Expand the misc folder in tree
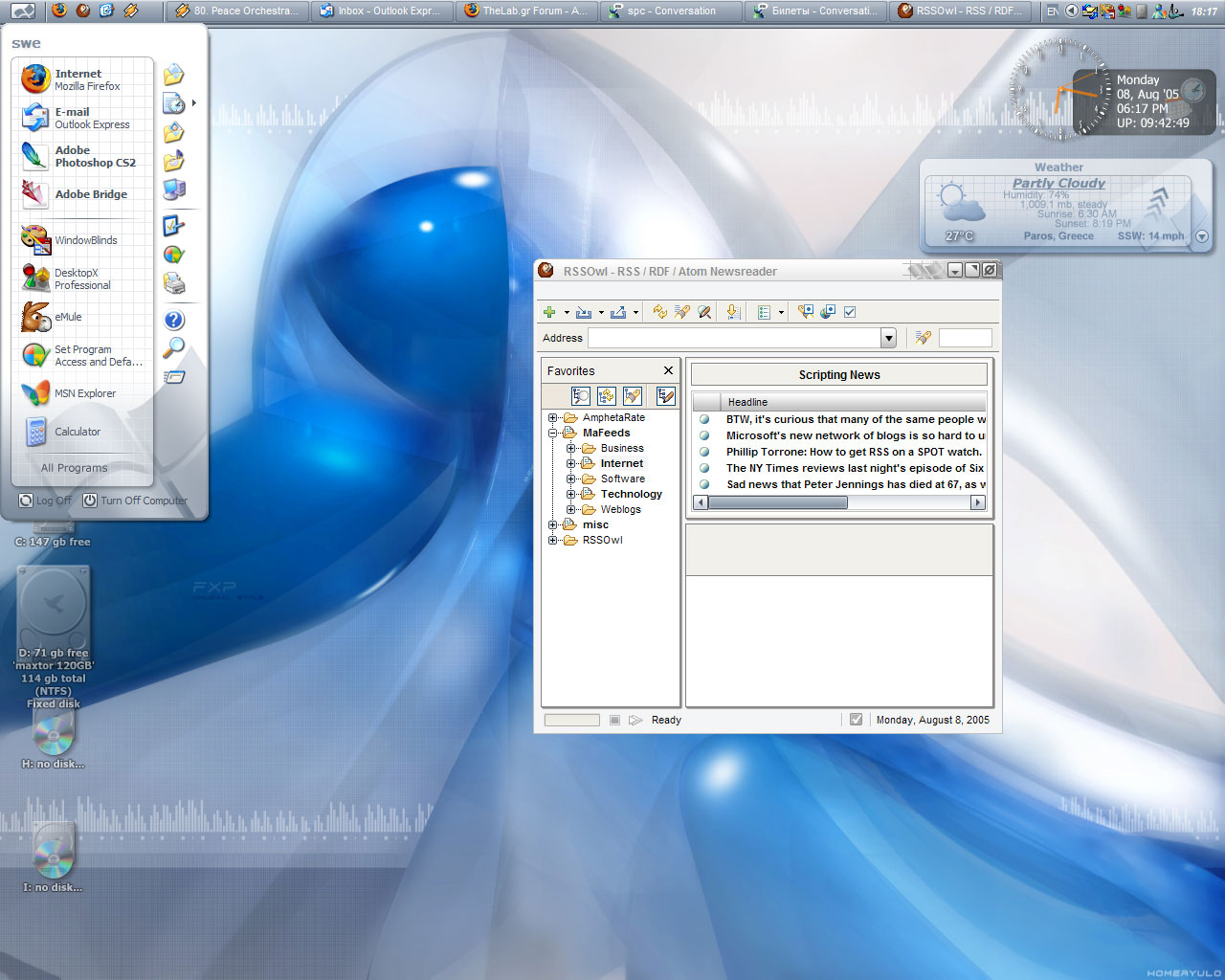This screenshot has height=980, width=1225. coord(552,524)
